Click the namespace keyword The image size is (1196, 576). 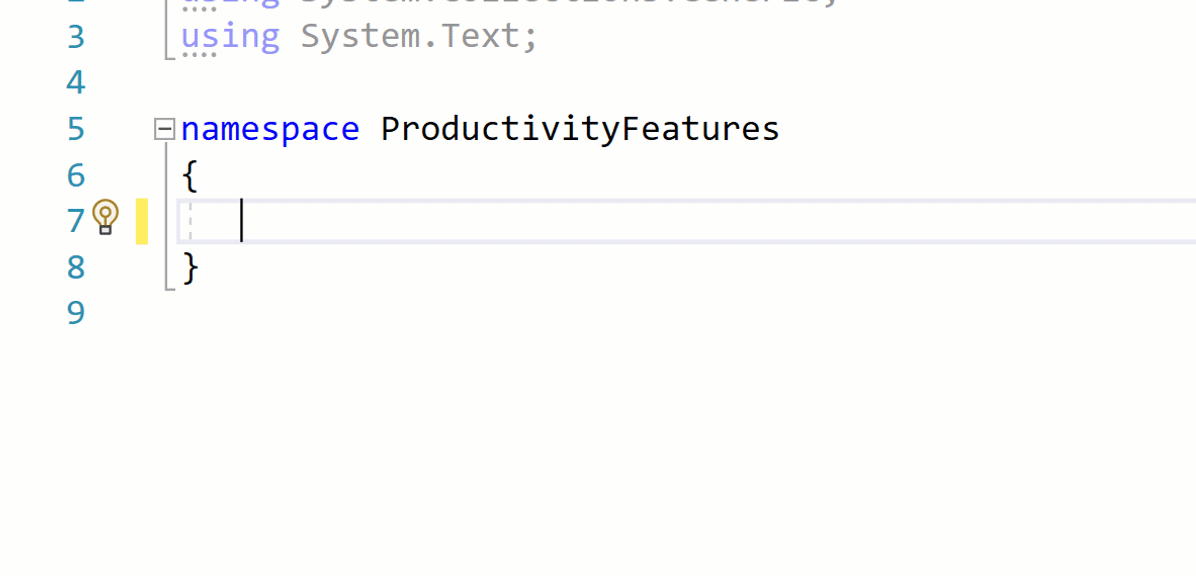point(270,129)
